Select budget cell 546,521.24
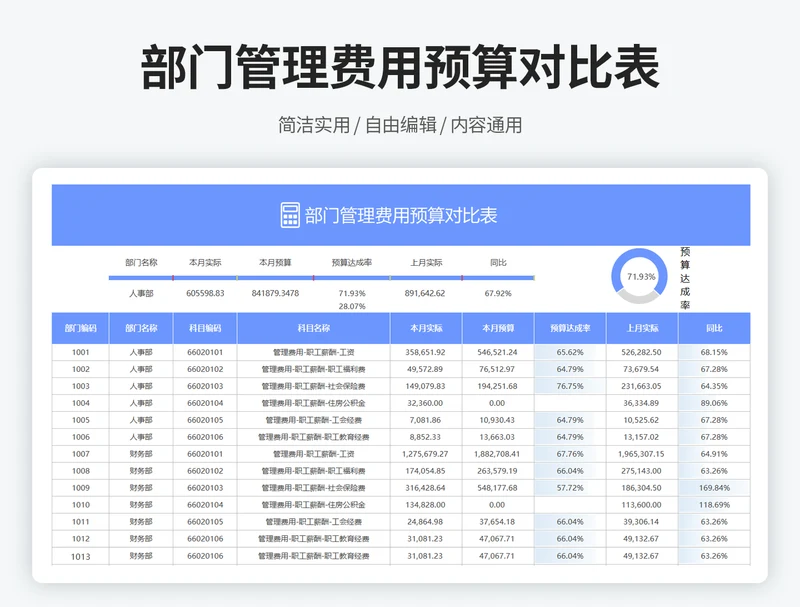Screen dimensions: 800x607 pos(497,352)
